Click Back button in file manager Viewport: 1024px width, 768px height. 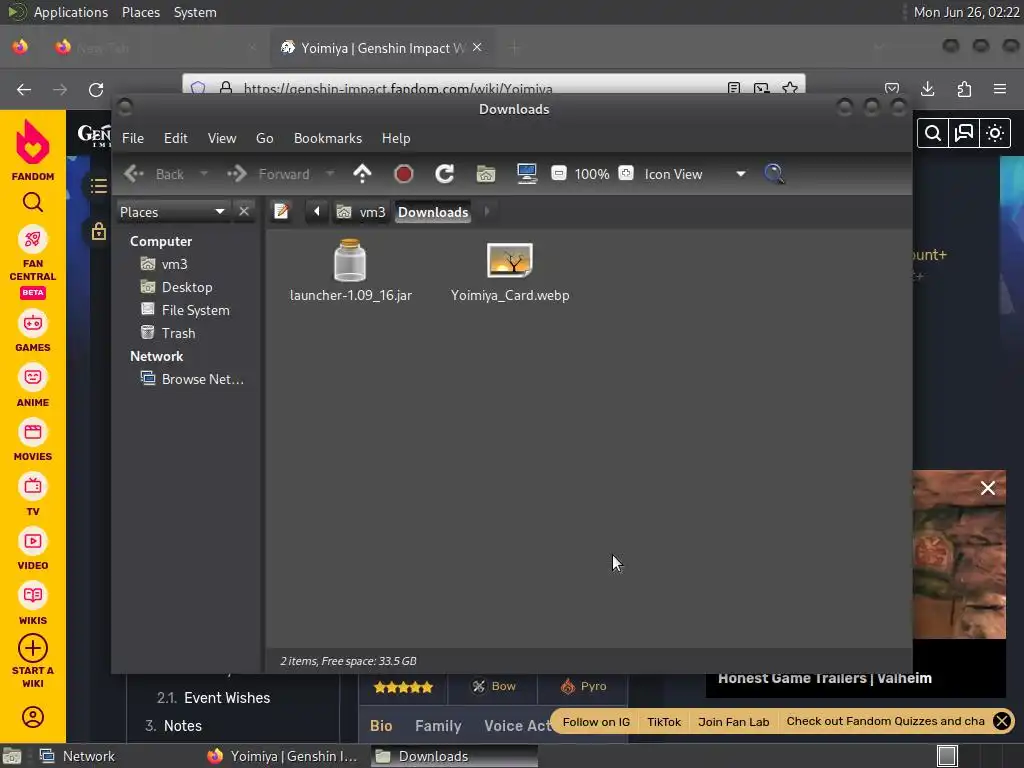[154, 174]
